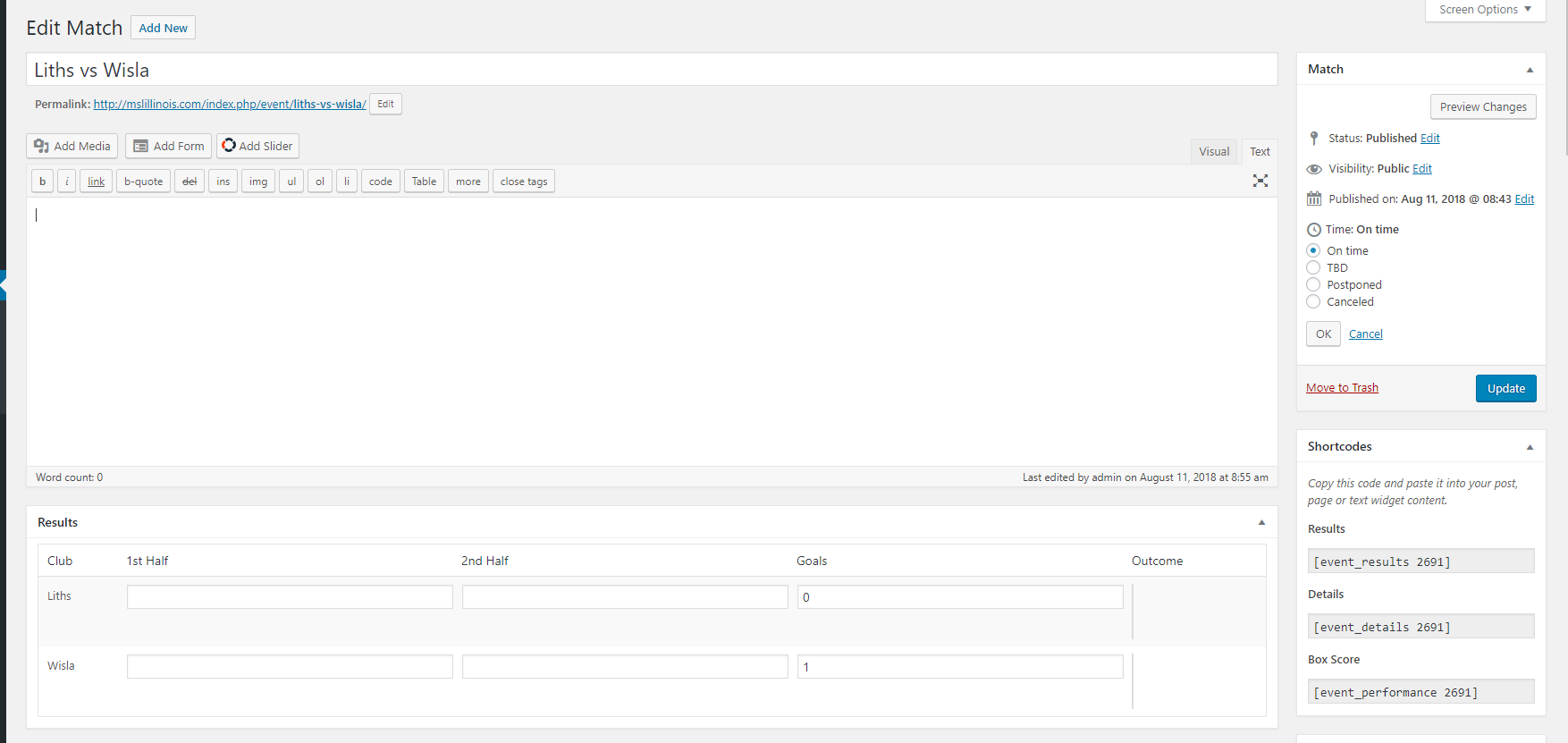Click the close tags button
Viewport: 1568px width, 743px height.
point(524,182)
